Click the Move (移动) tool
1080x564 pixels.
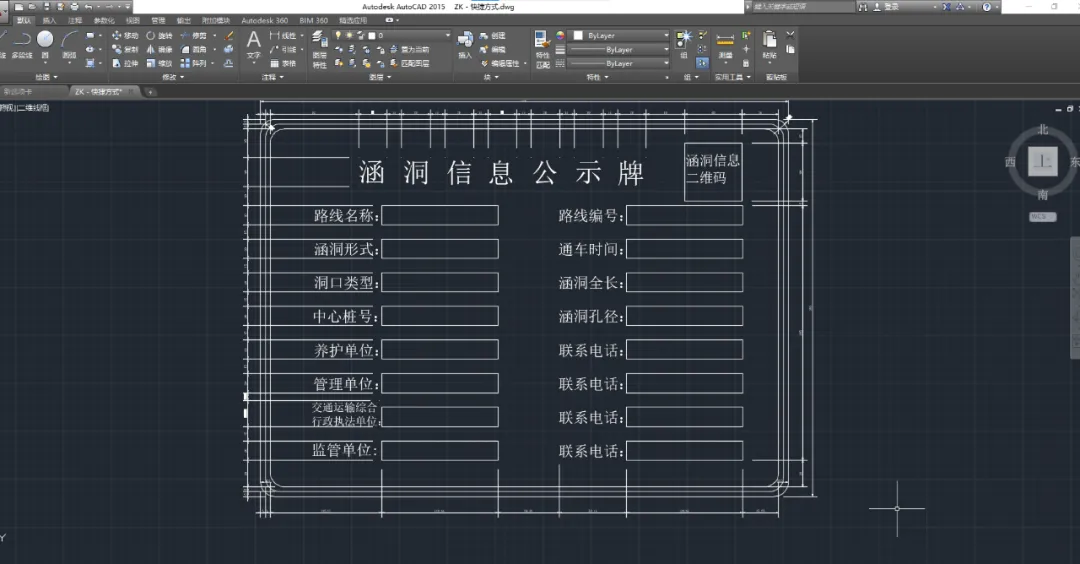(x=125, y=35)
